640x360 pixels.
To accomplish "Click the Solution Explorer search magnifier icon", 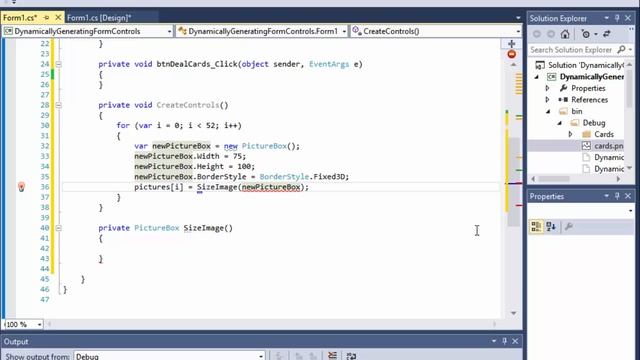I will 621,49.
